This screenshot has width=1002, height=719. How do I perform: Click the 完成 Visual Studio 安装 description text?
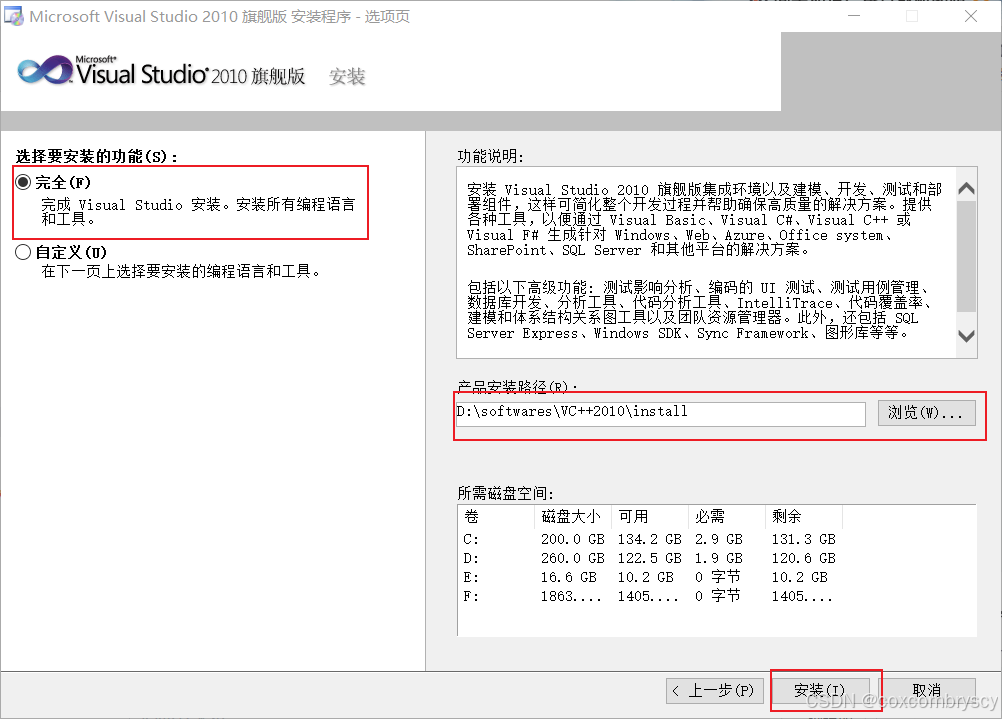198,212
